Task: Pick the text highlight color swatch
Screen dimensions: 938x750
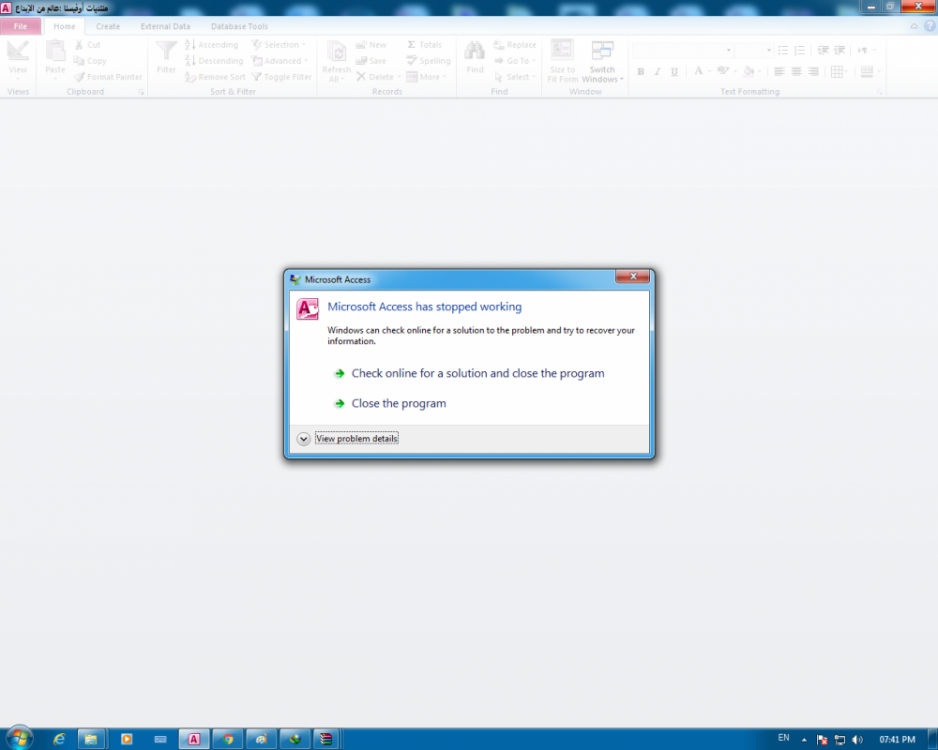Action: (723, 72)
